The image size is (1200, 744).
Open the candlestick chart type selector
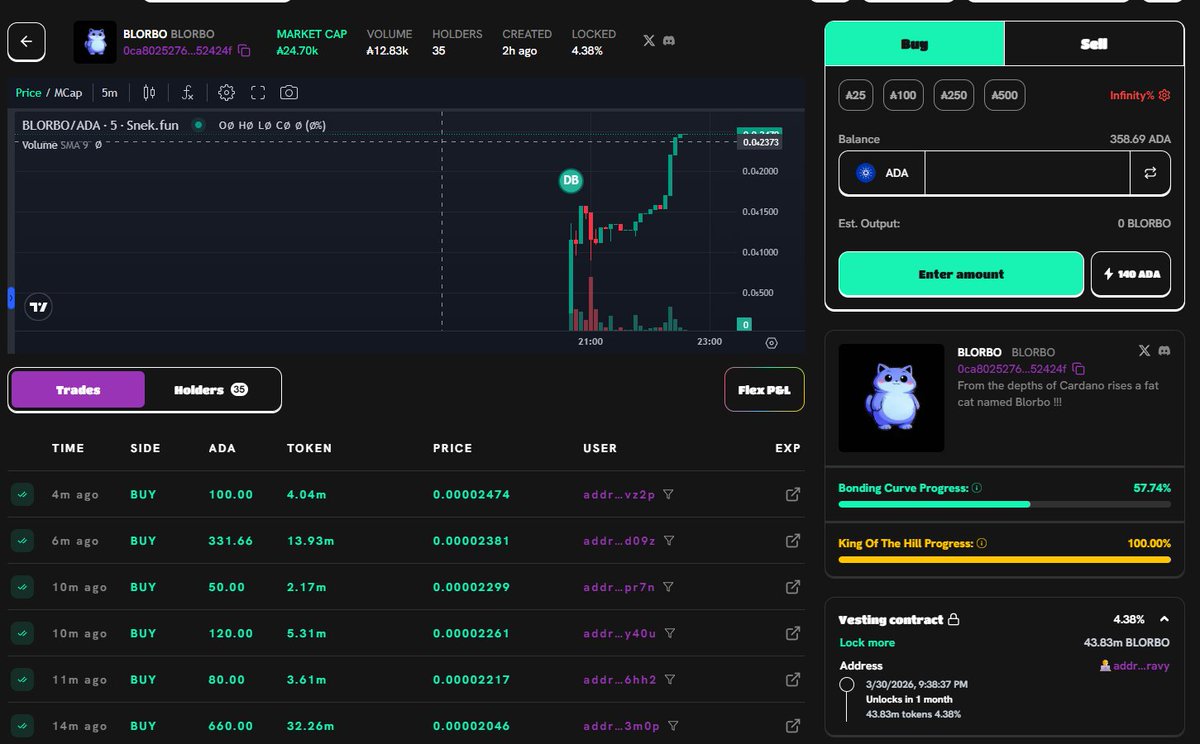(149, 93)
